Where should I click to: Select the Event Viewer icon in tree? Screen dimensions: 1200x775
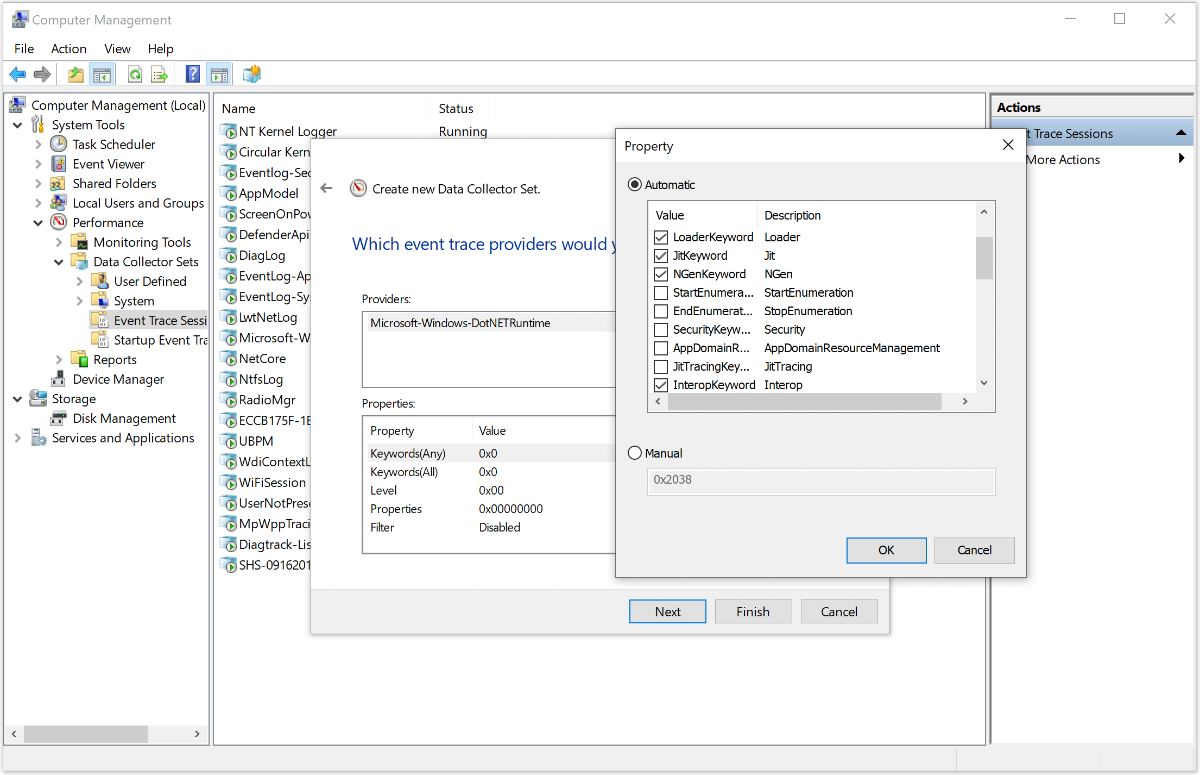point(59,164)
